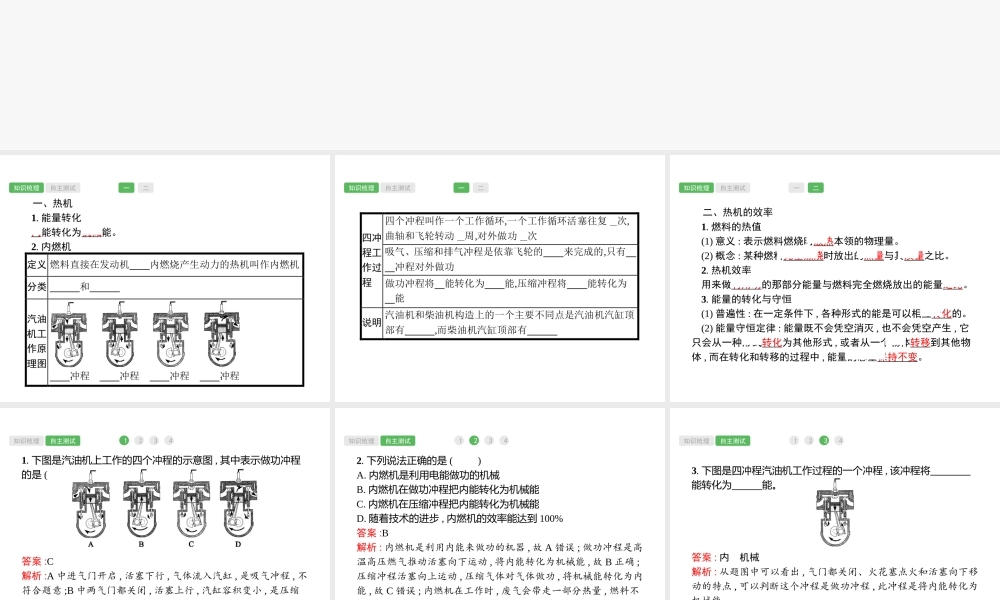The width and height of the screenshot is (1000, 600).
Task: Click the 二 page icon on top-right slide
Action: (x=817, y=187)
